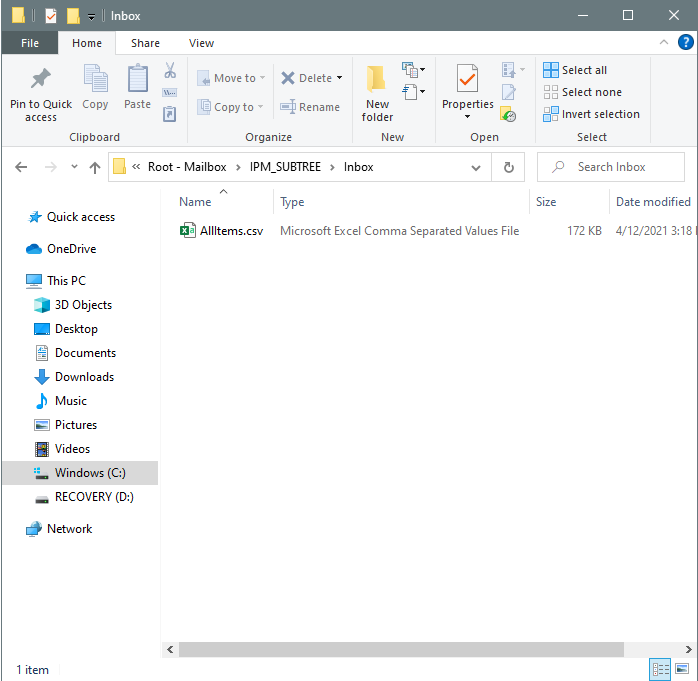Expand the Delete dropdown arrow
Image resolution: width=698 pixels, height=681 pixels.
340,78
